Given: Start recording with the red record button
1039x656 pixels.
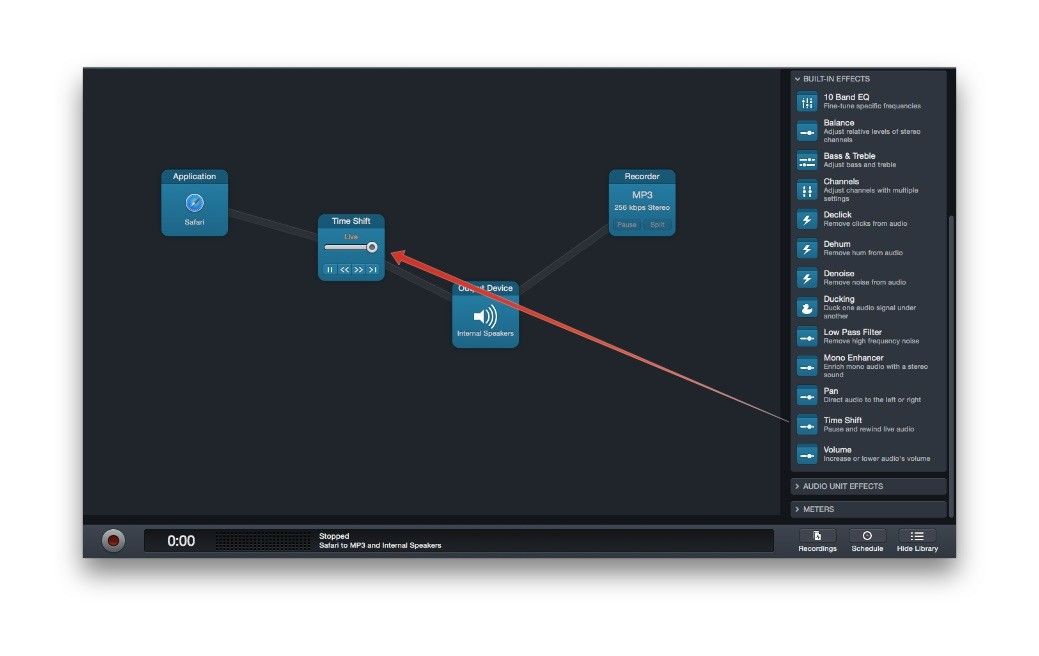Looking at the screenshot, I should pos(114,541).
